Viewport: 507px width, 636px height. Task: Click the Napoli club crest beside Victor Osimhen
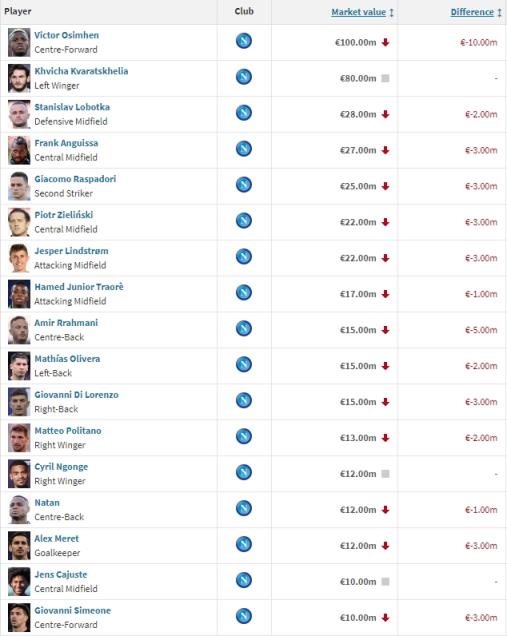(244, 41)
